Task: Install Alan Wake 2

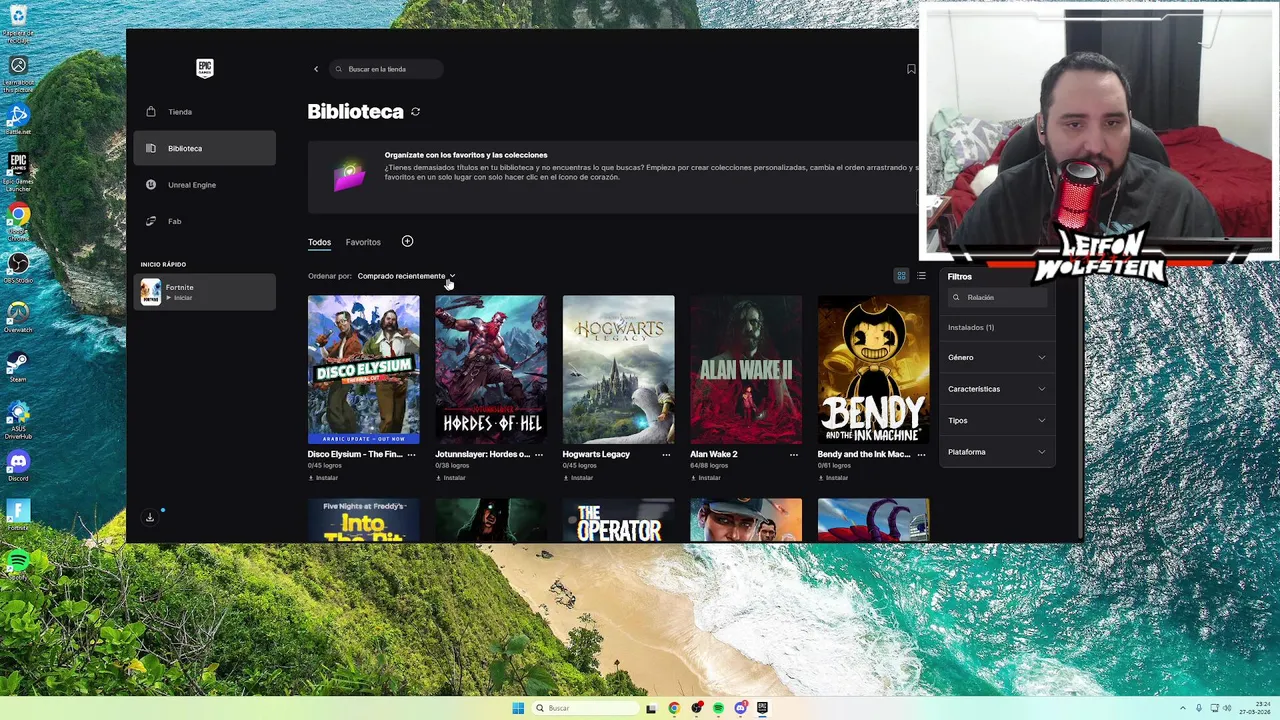Action: [x=706, y=478]
